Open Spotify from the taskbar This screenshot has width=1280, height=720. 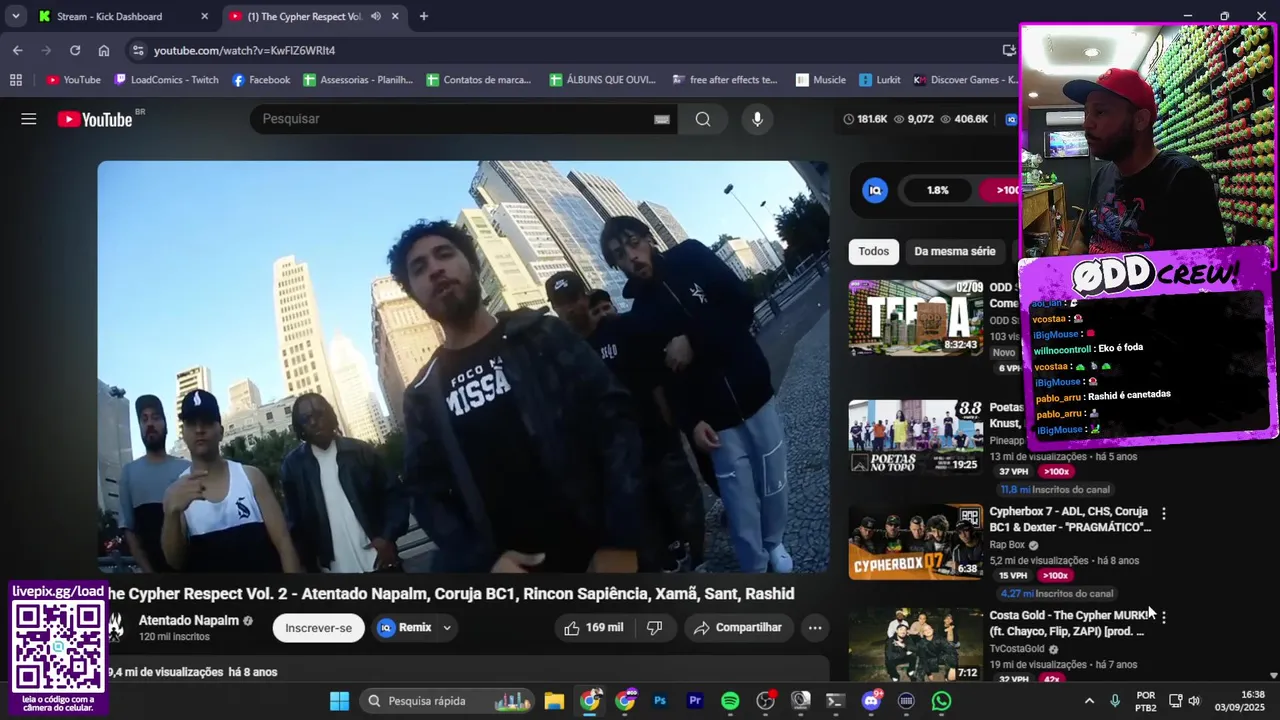730,701
